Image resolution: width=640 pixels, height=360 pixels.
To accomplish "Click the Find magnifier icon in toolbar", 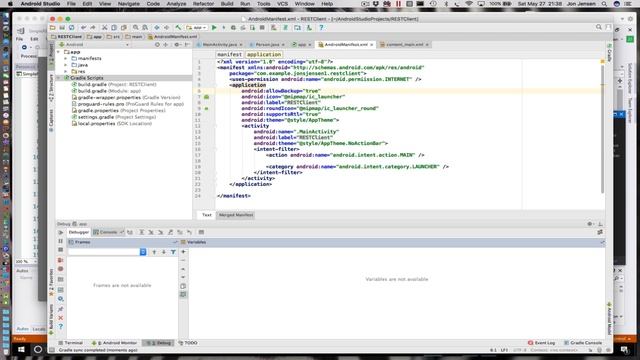I will click(x=136, y=28).
